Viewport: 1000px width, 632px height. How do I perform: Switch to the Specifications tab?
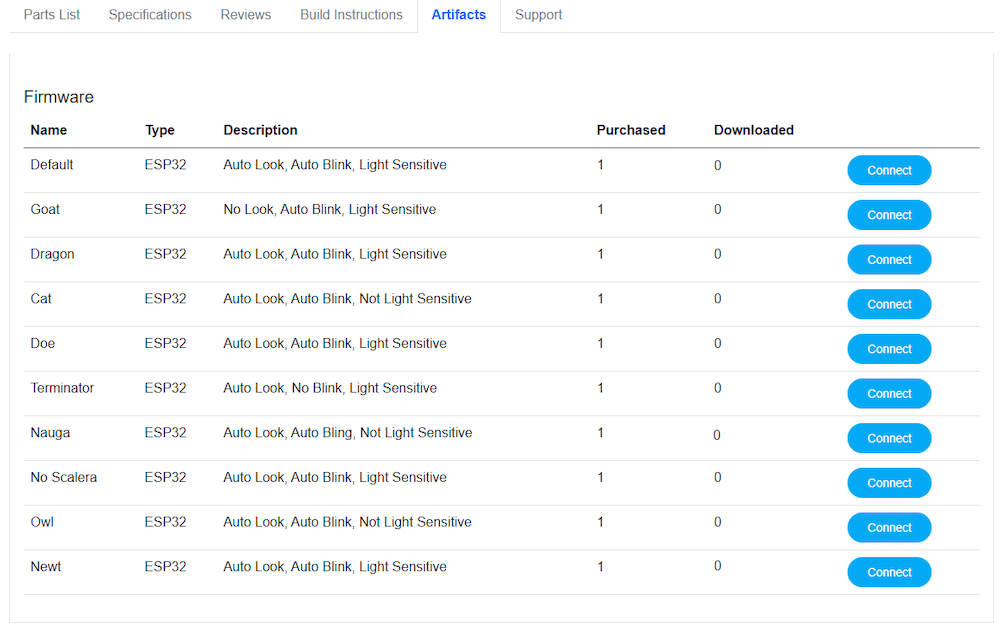pyautogui.click(x=150, y=15)
